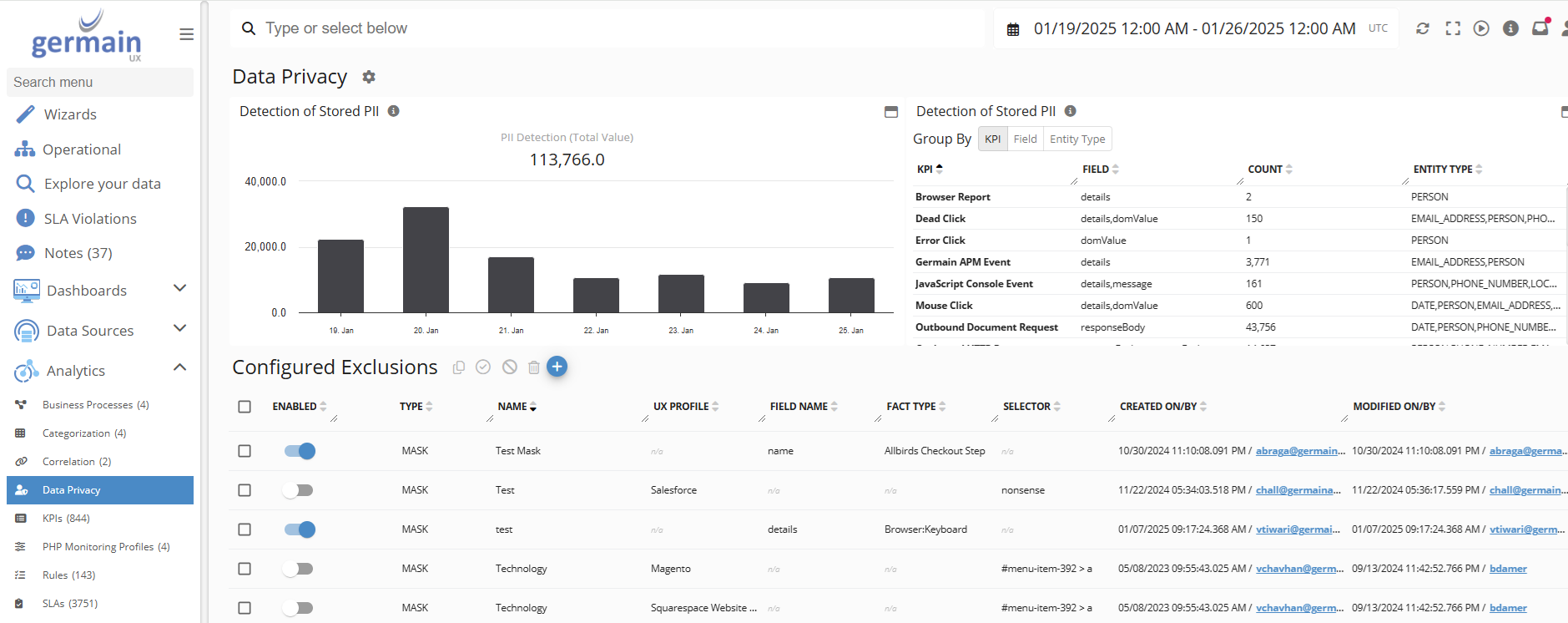This screenshot has height=623, width=1568.
Task: Open calendar date range picker icon
Action: pos(1013,29)
